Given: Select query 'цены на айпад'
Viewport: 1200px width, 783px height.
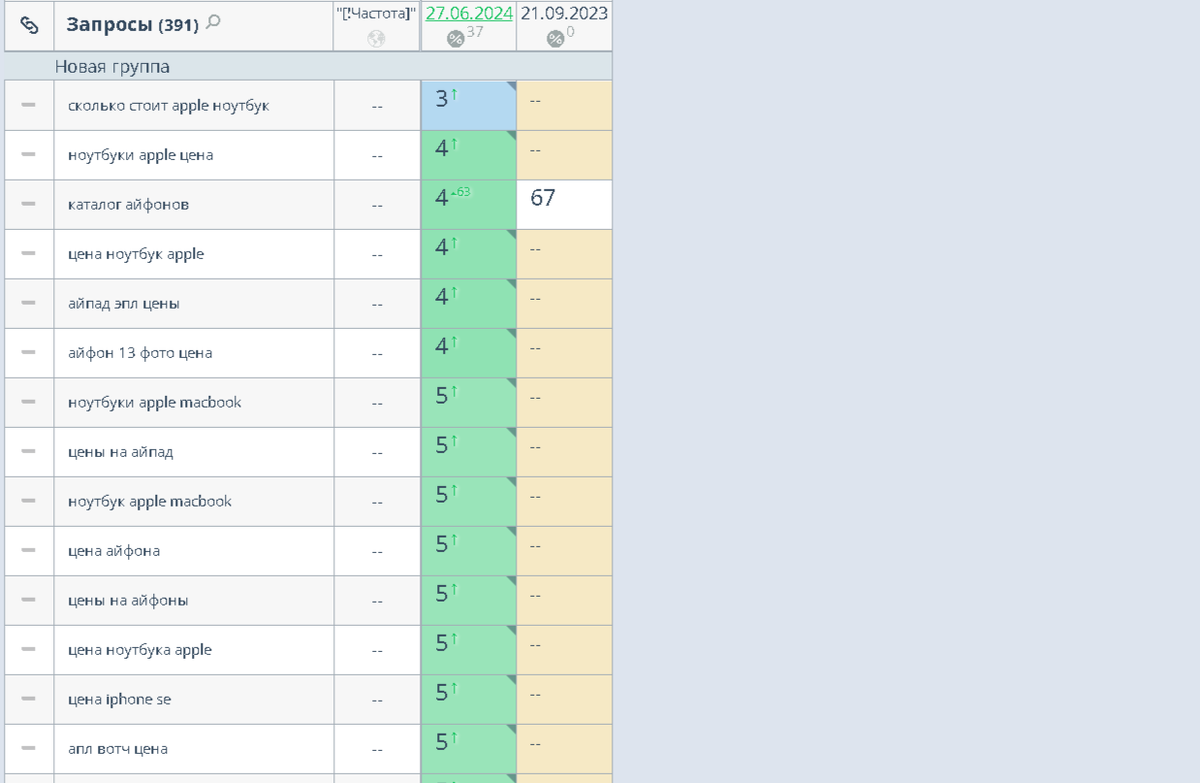Looking at the screenshot, I should point(120,452).
